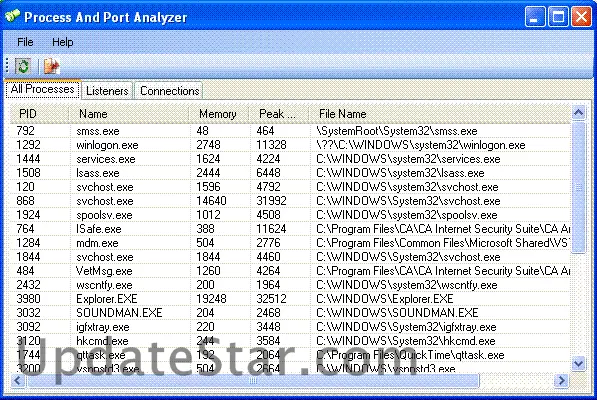Select the winlogon.exe process row
This screenshot has width=597, height=400.
pyautogui.click(x=290, y=145)
